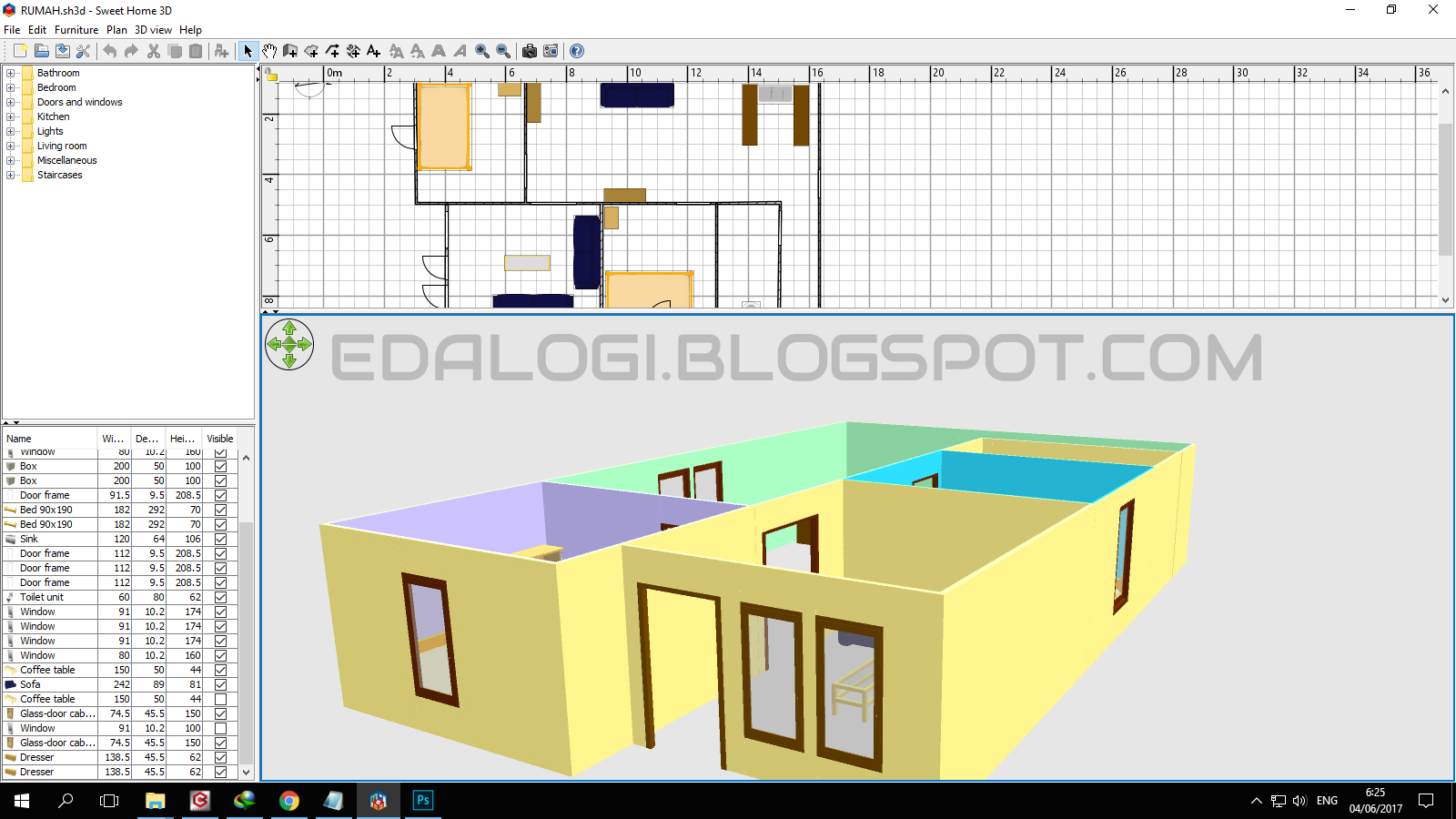Paste from clipboard using toolbar icon
The width and height of the screenshot is (1456, 819).
pyautogui.click(x=196, y=51)
